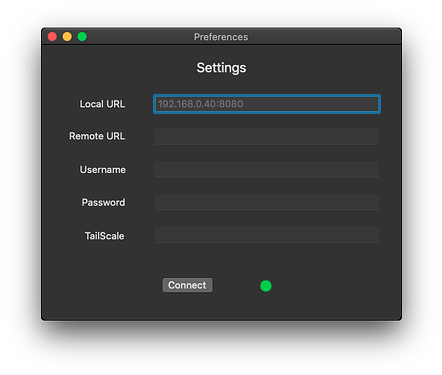Screen dimensions: 442x375
Task: Select the Settings heading
Action: click(221, 68)
